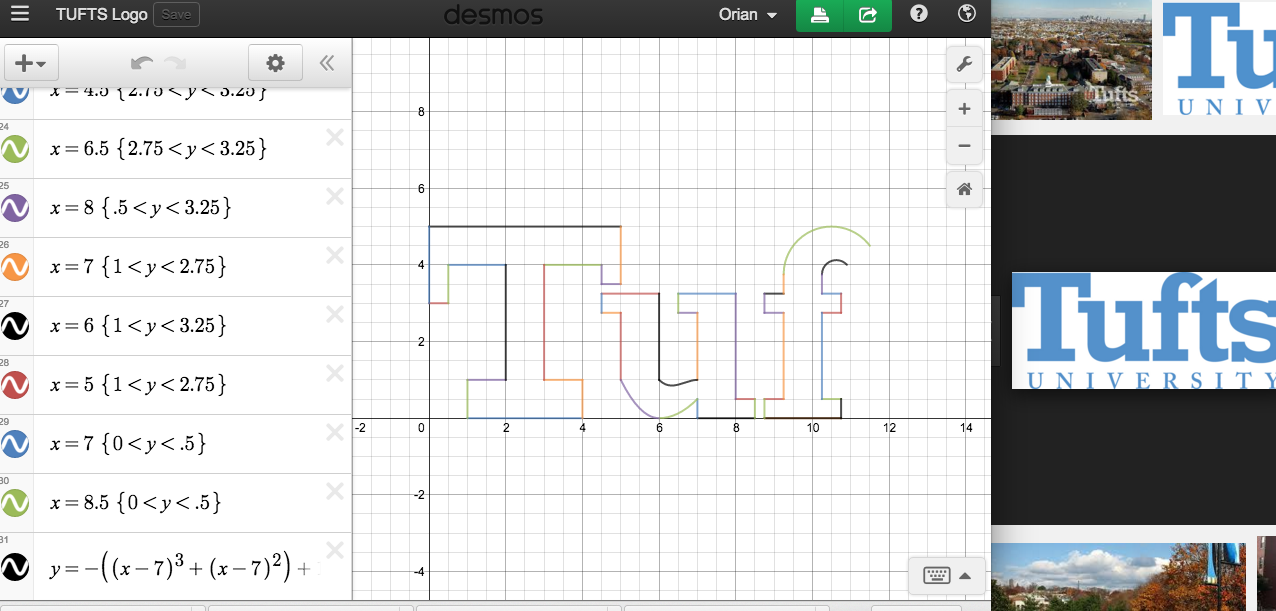This screenshot has height=611, width=1276.
Task: Share the graph via the green share icon
Action: coord(866,16)
